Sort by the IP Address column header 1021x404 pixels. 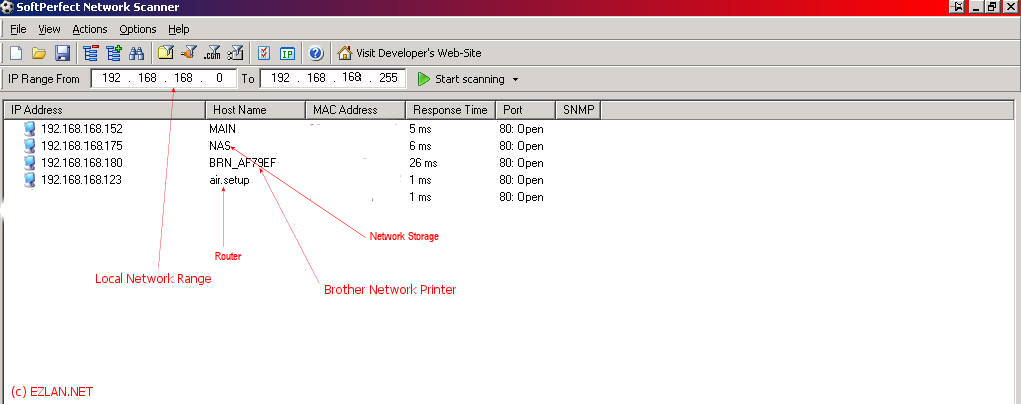pos(104,109)
